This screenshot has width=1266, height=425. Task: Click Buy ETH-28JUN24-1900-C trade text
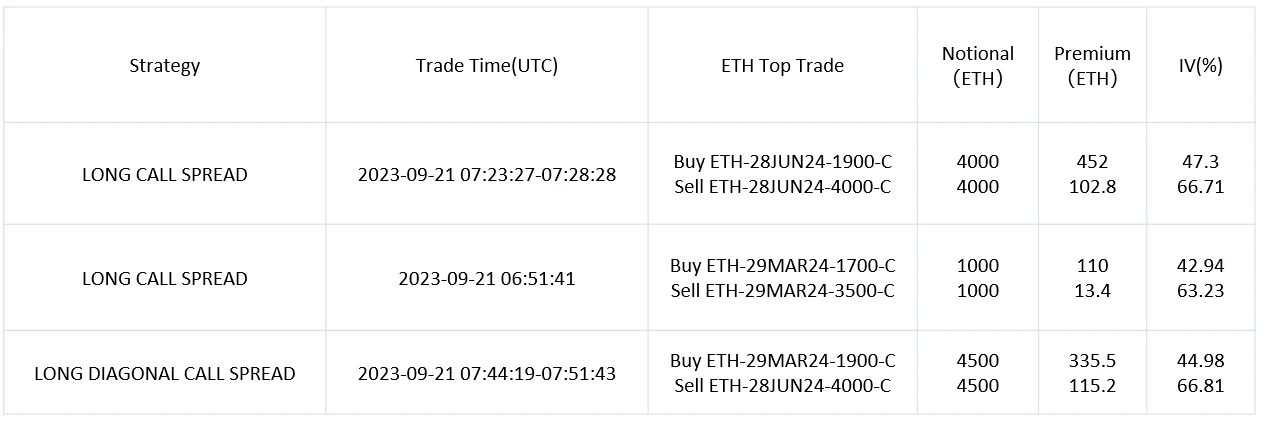(x=782, y=162)
